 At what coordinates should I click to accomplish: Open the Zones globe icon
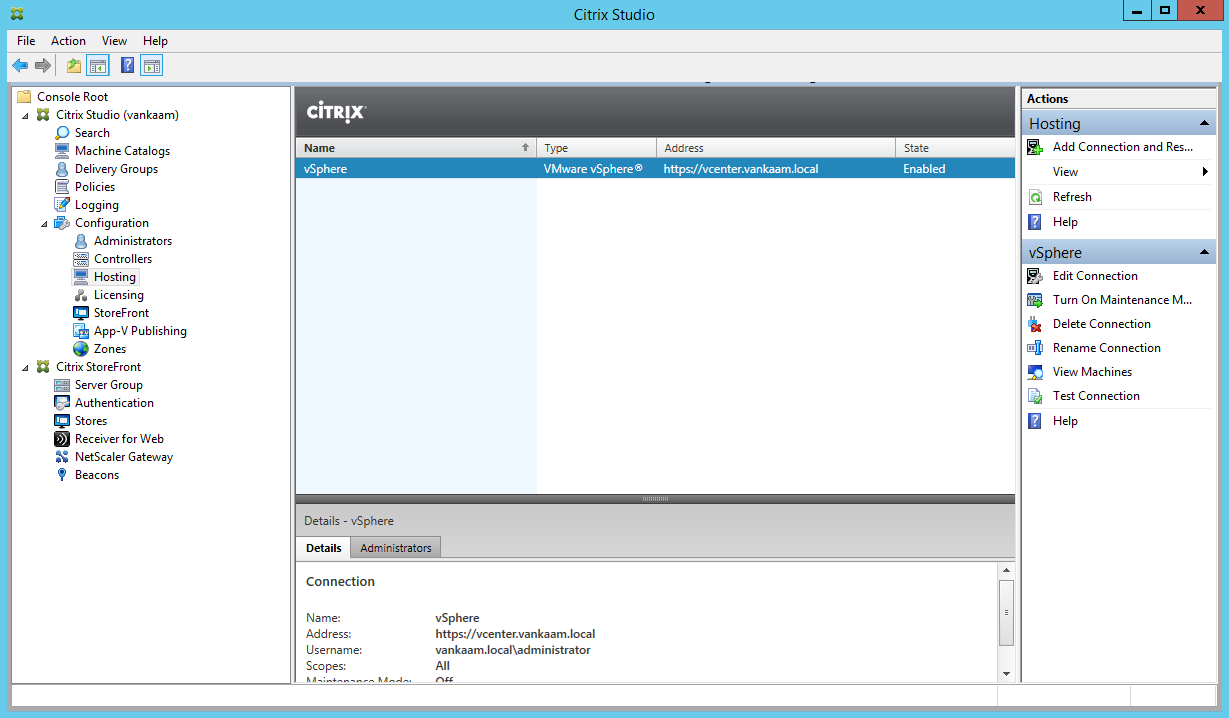[x=82, y=349]
